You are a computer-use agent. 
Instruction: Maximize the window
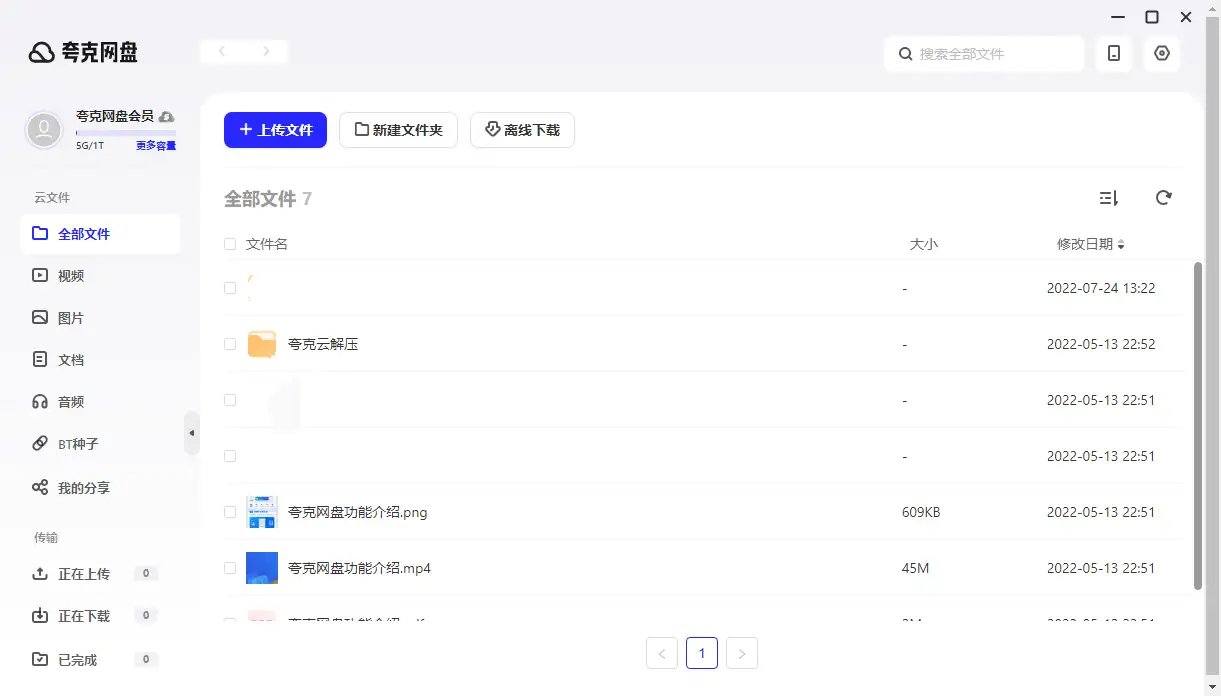pyautogui.click(x=1152, y=17)
